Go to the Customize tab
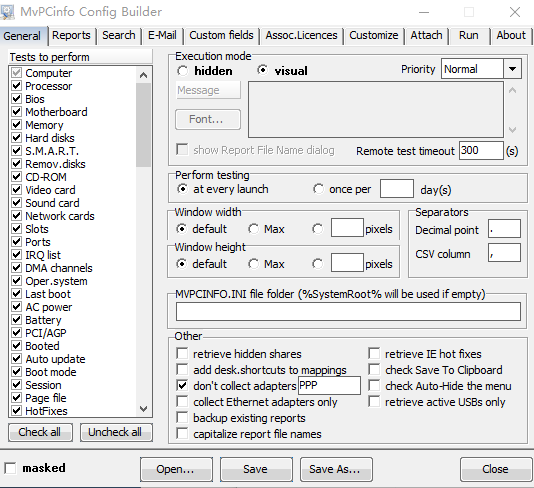Screen dimensions: 534x488 374,35
